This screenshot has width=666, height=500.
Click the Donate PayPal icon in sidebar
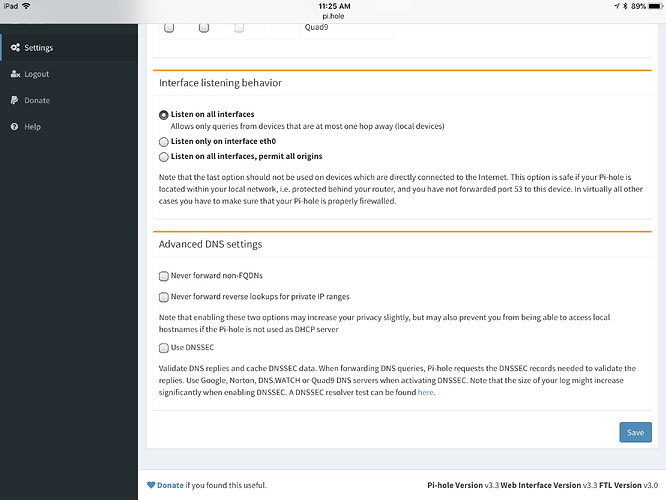coord(15,100)
